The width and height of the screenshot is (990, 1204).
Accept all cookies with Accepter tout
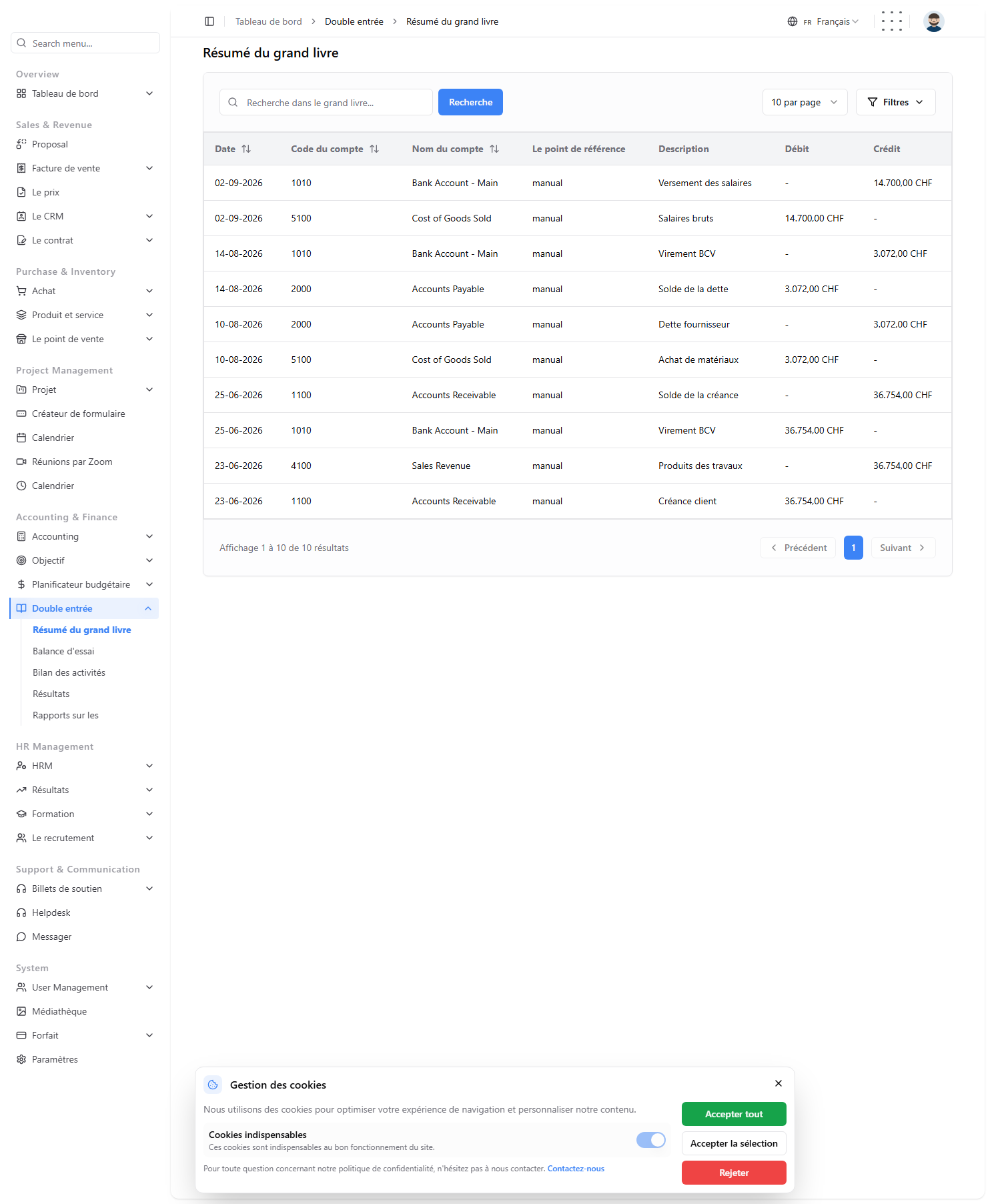734,1114
